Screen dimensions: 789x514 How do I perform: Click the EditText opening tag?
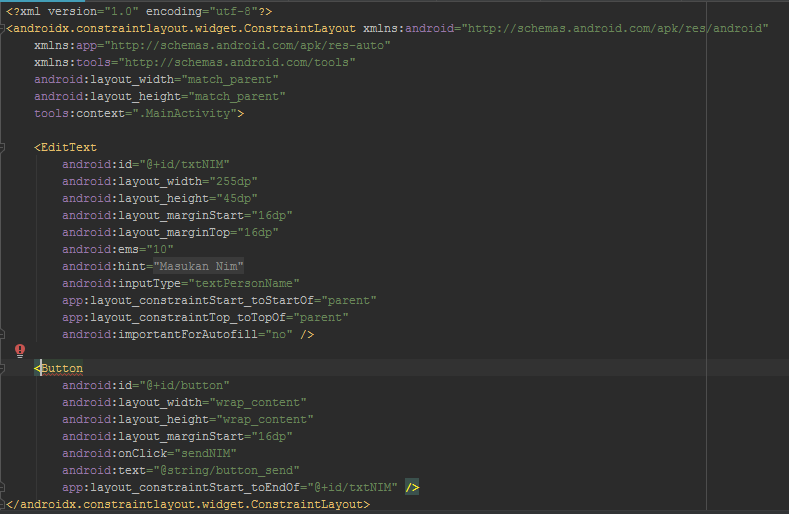[65, 148]
